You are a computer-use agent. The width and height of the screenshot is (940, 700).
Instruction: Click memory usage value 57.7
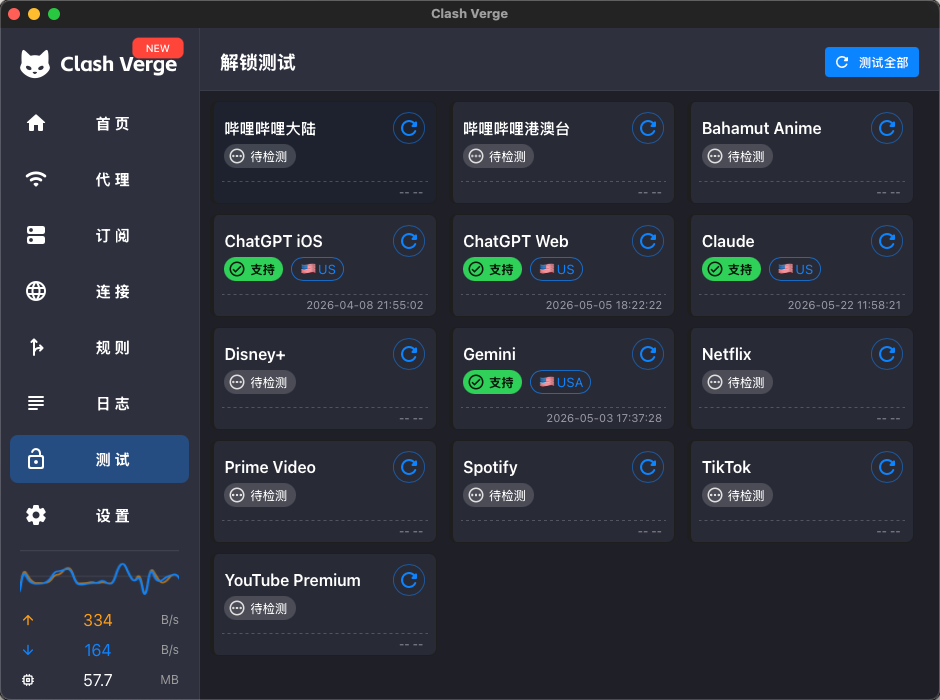click(98, 680)
